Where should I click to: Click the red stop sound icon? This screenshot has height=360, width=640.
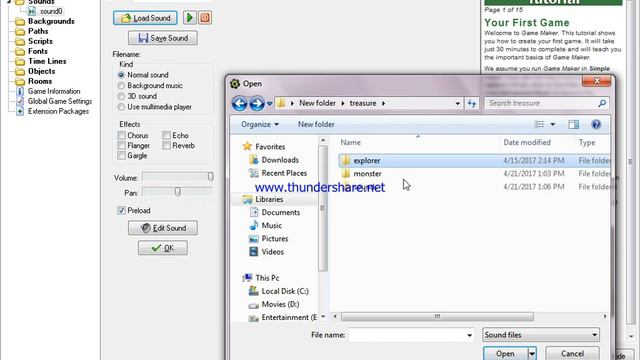(205, 18)
